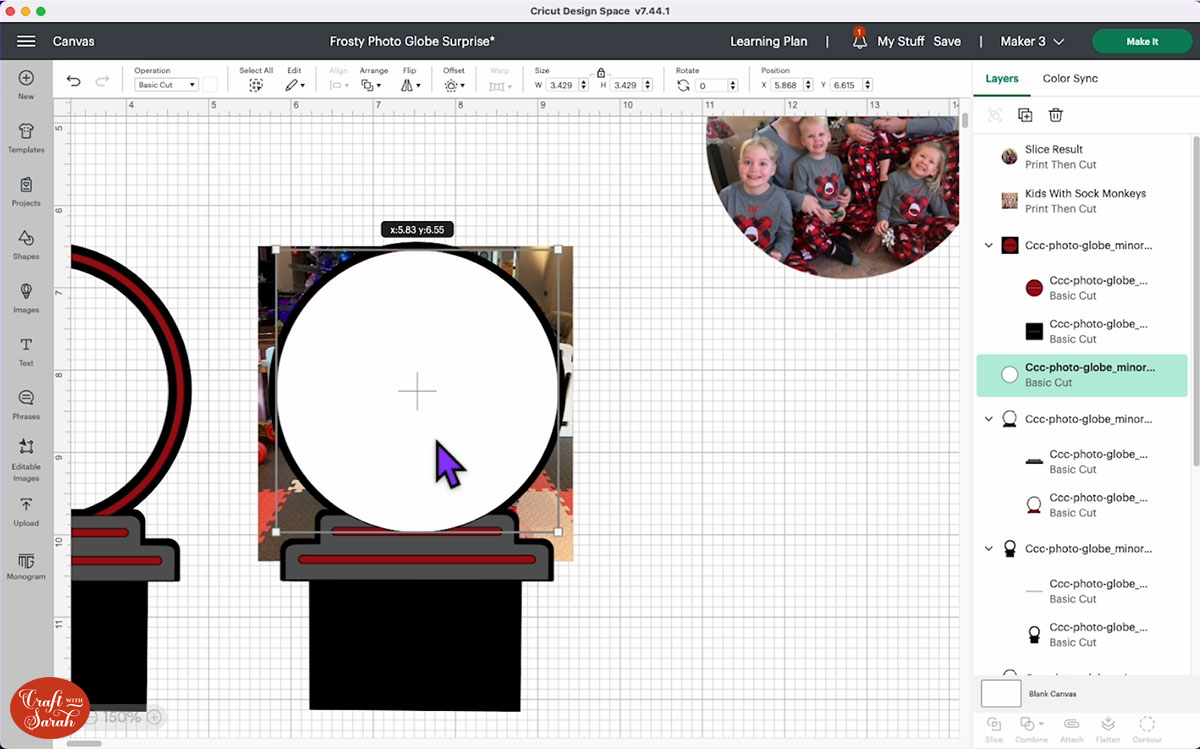Click the Monogram tool icon
Image resolution: width=1200 pixels, height=749 pixels.
(26, 564)
